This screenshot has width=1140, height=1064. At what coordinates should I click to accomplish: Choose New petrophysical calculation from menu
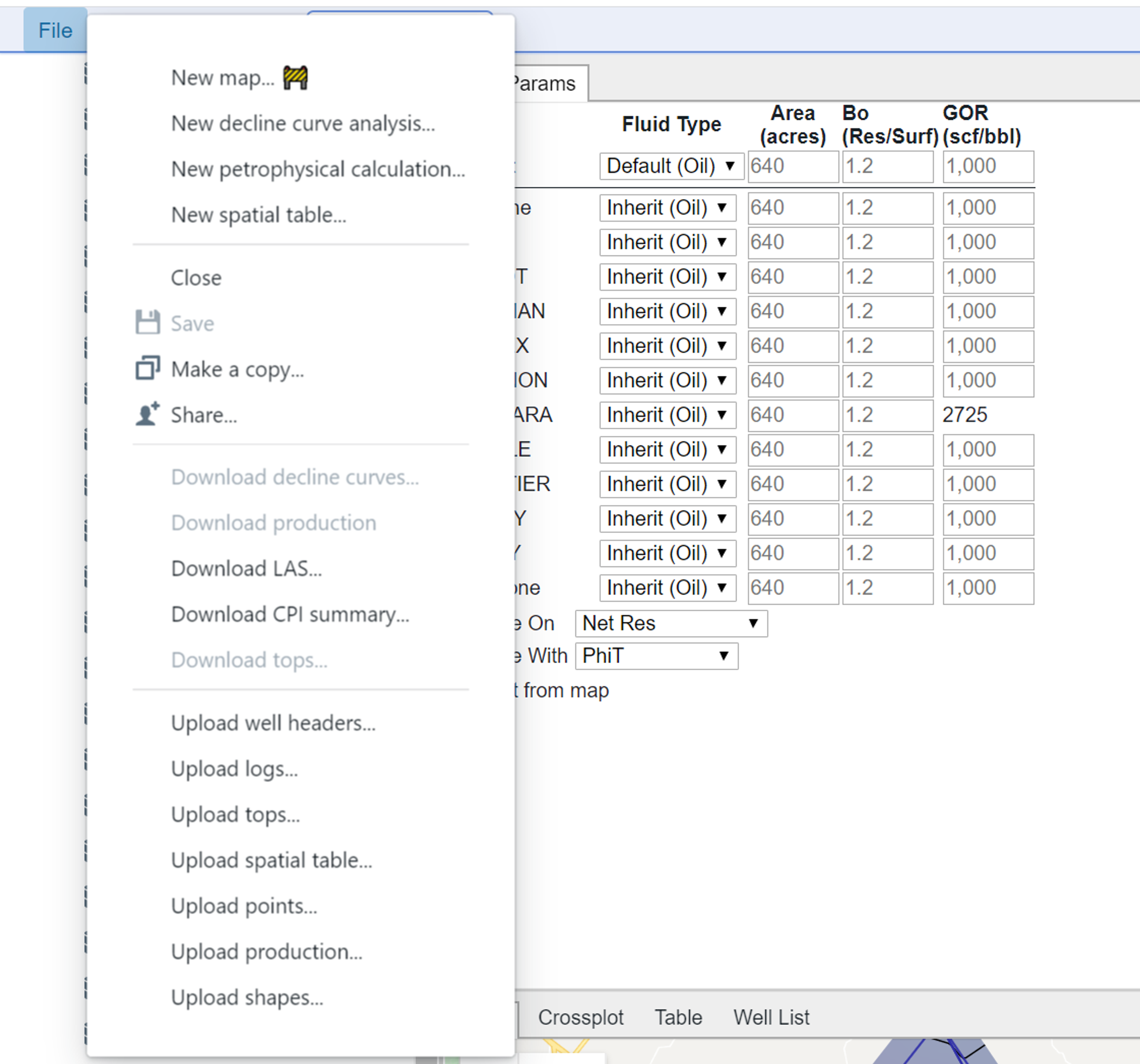point(318,169)
